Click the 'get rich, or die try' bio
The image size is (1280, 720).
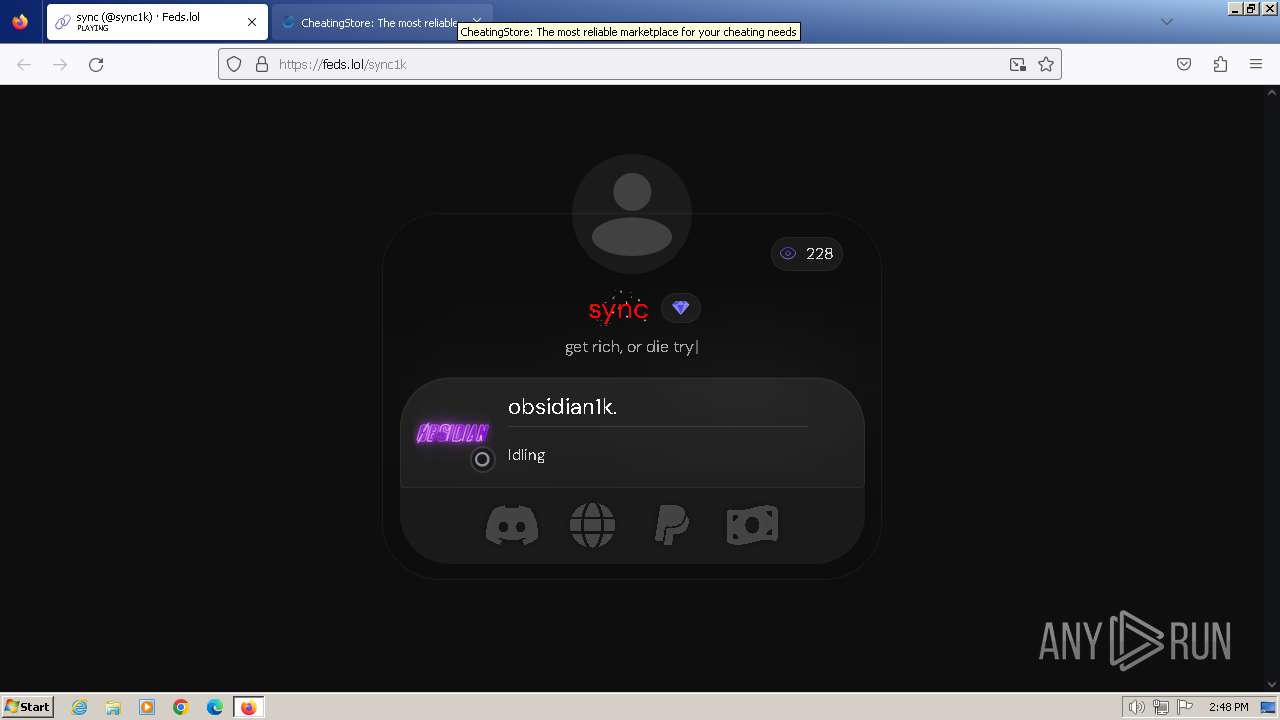pos(631,347)
